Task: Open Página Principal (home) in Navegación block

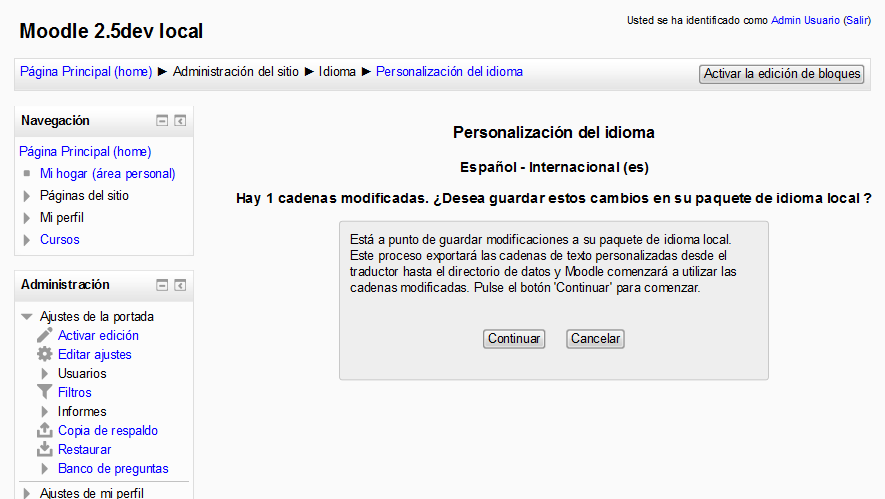Action: coord(85,151)
